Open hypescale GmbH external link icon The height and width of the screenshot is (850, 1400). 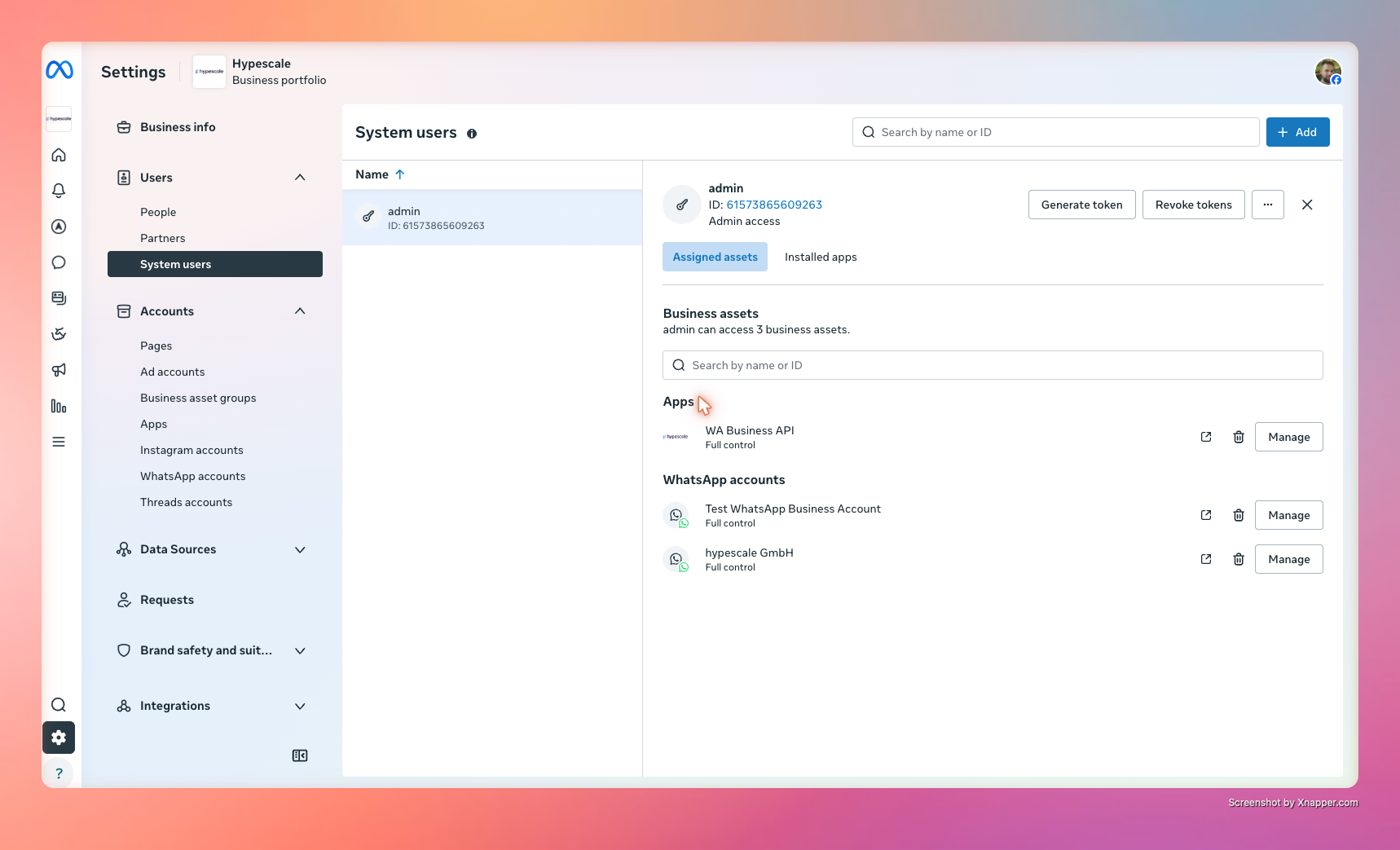[1206, 559]
